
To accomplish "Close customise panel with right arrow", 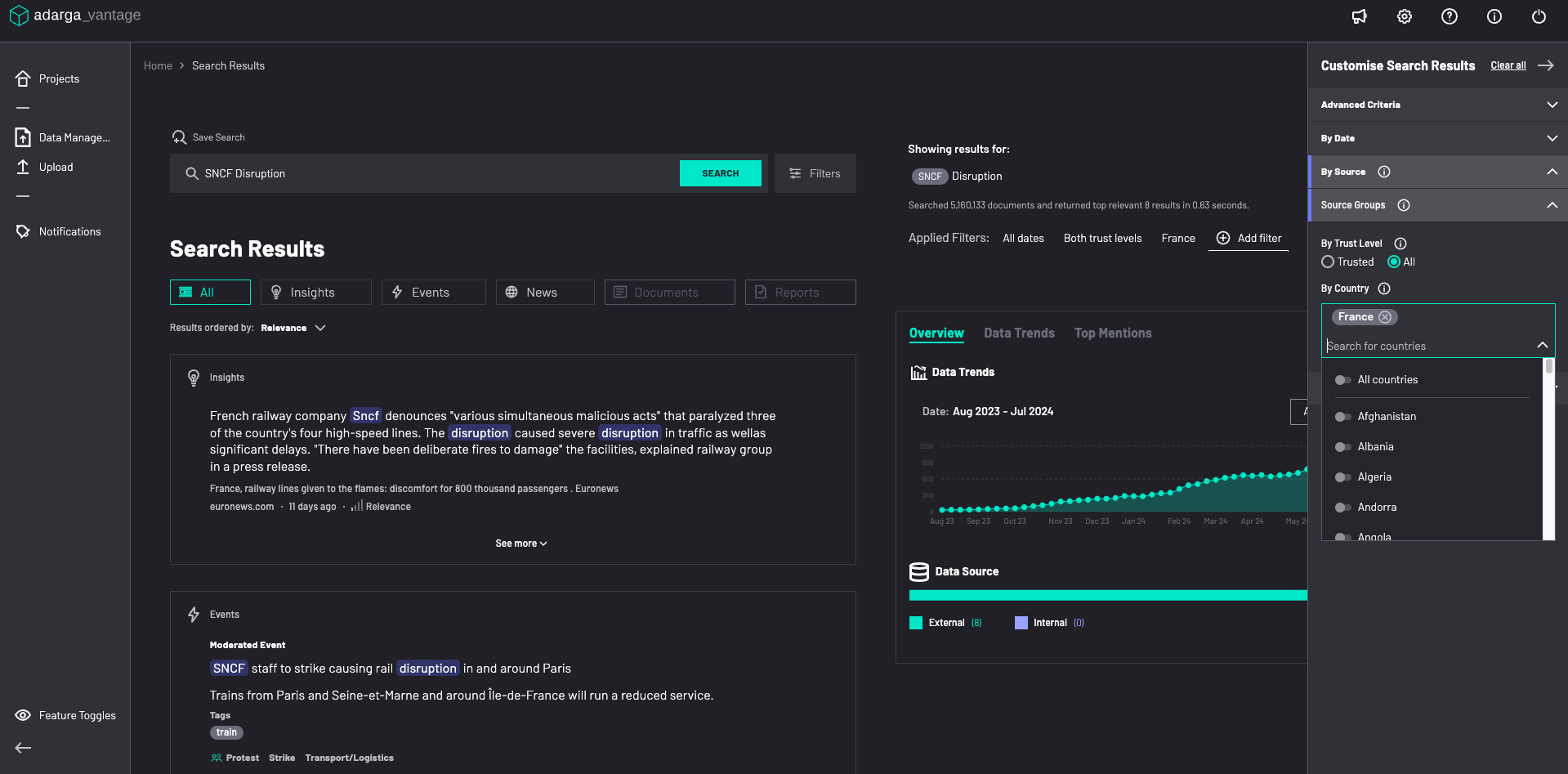I will [1546, 65].
